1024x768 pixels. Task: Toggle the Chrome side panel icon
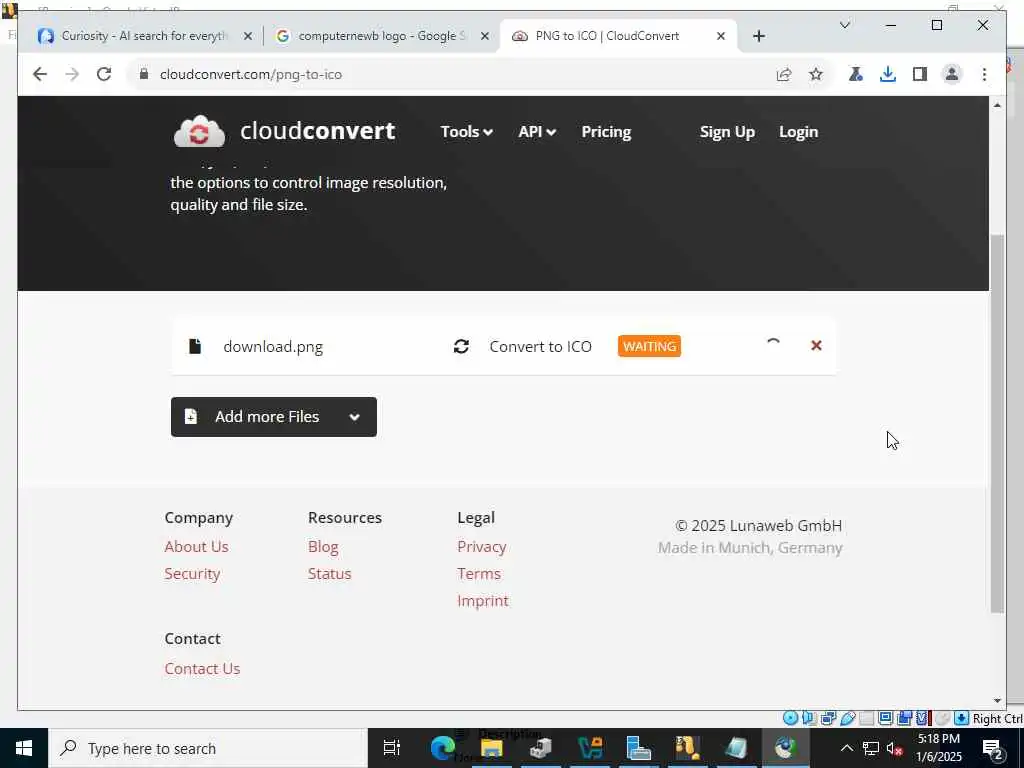click(x=920, y=74)
